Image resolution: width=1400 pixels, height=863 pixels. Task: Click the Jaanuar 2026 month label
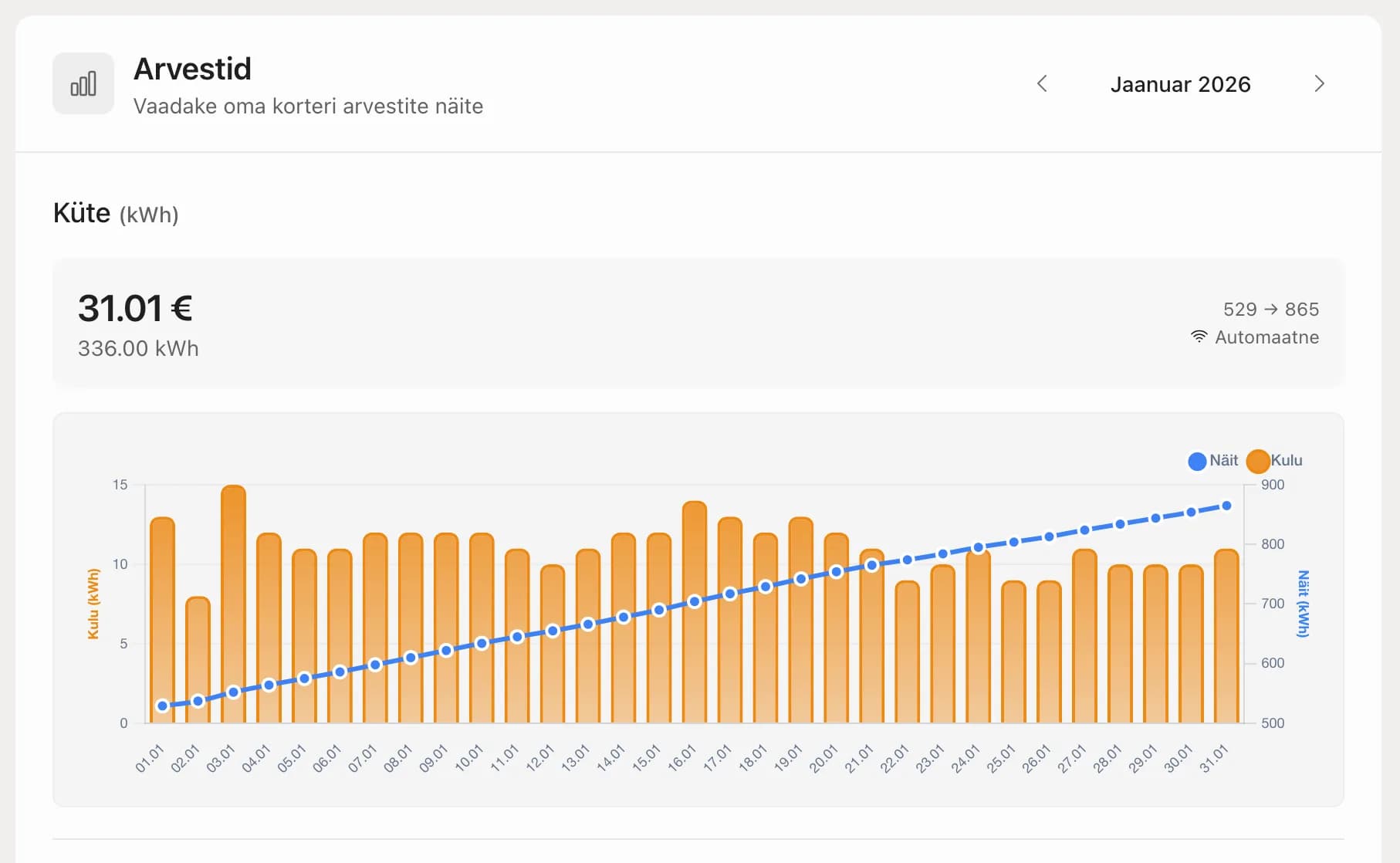pos(1180,84)
